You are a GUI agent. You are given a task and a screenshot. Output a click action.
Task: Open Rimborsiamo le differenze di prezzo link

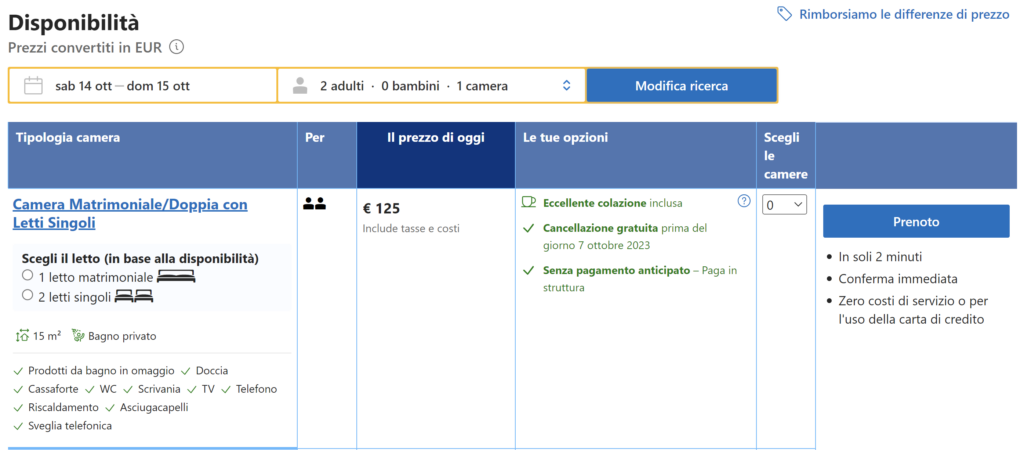pyautogui.click(x=904, y=14)
